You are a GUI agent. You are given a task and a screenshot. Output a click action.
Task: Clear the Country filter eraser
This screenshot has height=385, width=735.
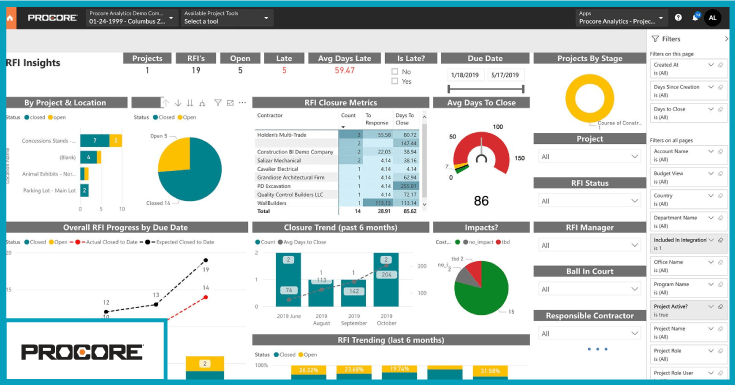point(720,195)
